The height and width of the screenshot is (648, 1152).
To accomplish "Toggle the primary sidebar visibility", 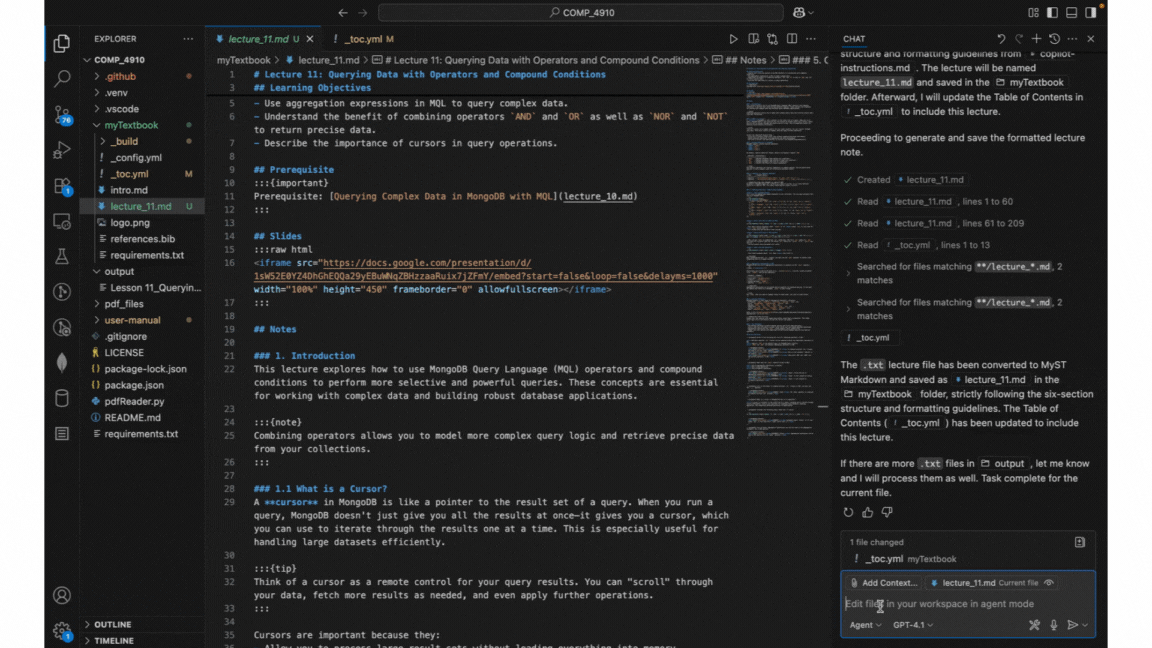I will (x=1052, y=12).
